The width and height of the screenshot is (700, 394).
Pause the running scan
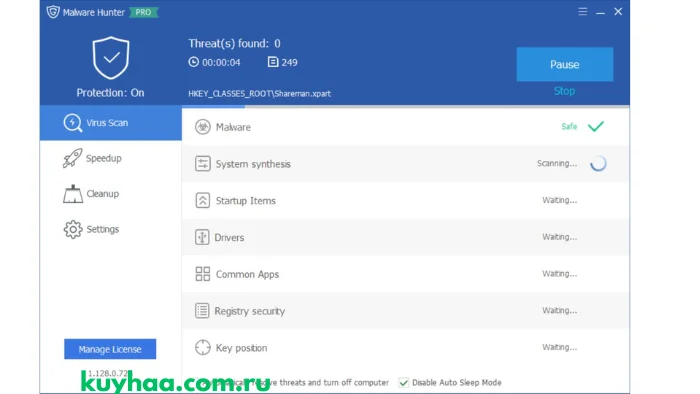tap(565, 64)
